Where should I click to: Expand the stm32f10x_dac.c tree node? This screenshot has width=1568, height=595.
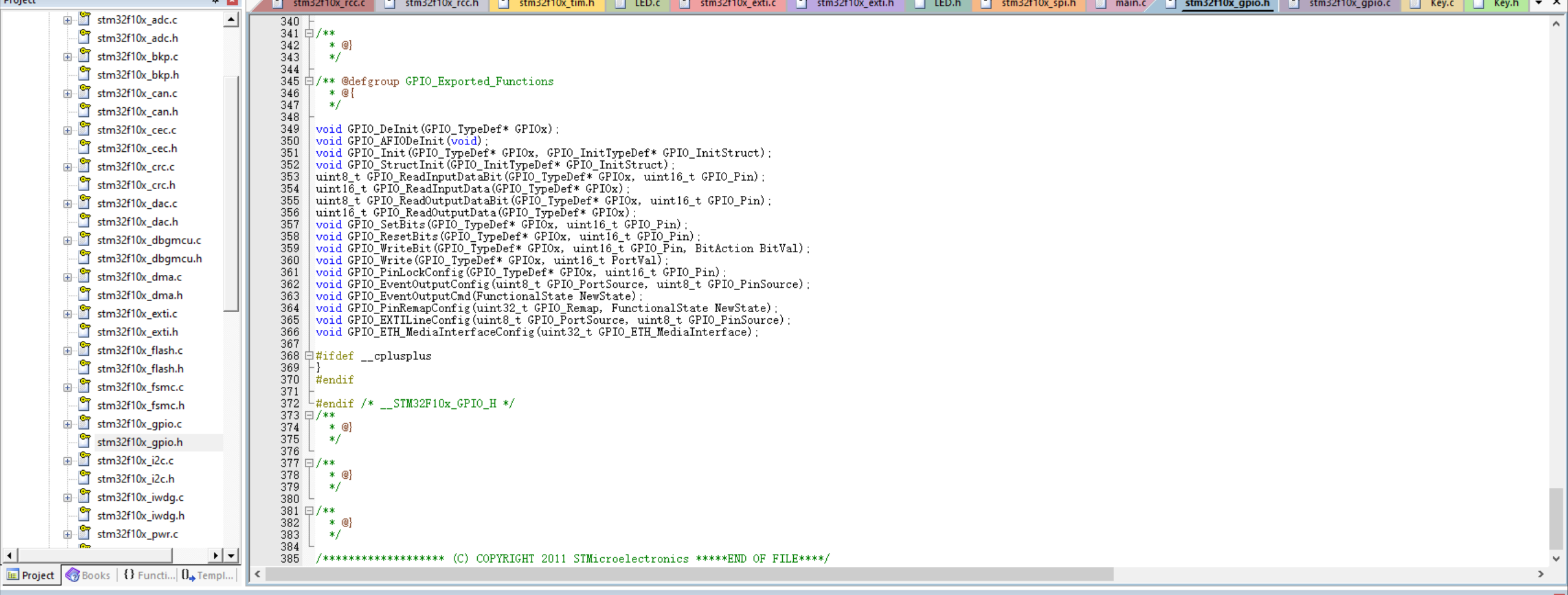(67, 204)
